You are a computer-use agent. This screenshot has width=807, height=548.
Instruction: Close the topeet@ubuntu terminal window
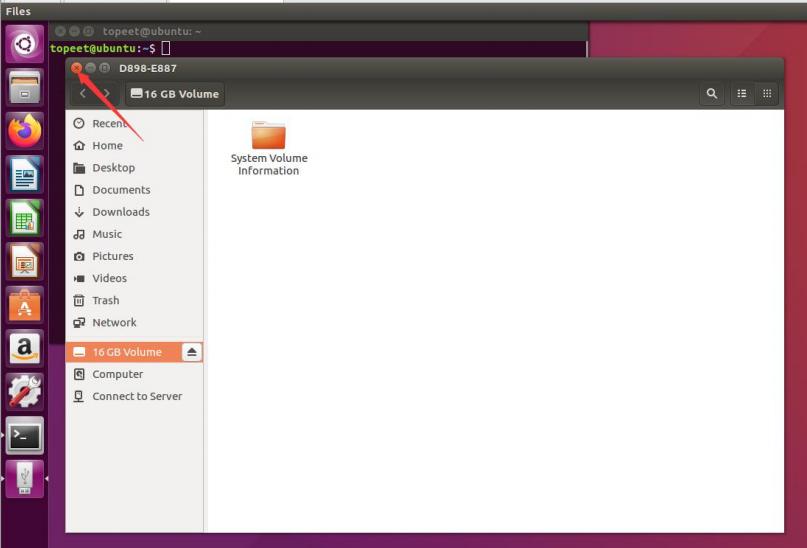tap(60, 31)
